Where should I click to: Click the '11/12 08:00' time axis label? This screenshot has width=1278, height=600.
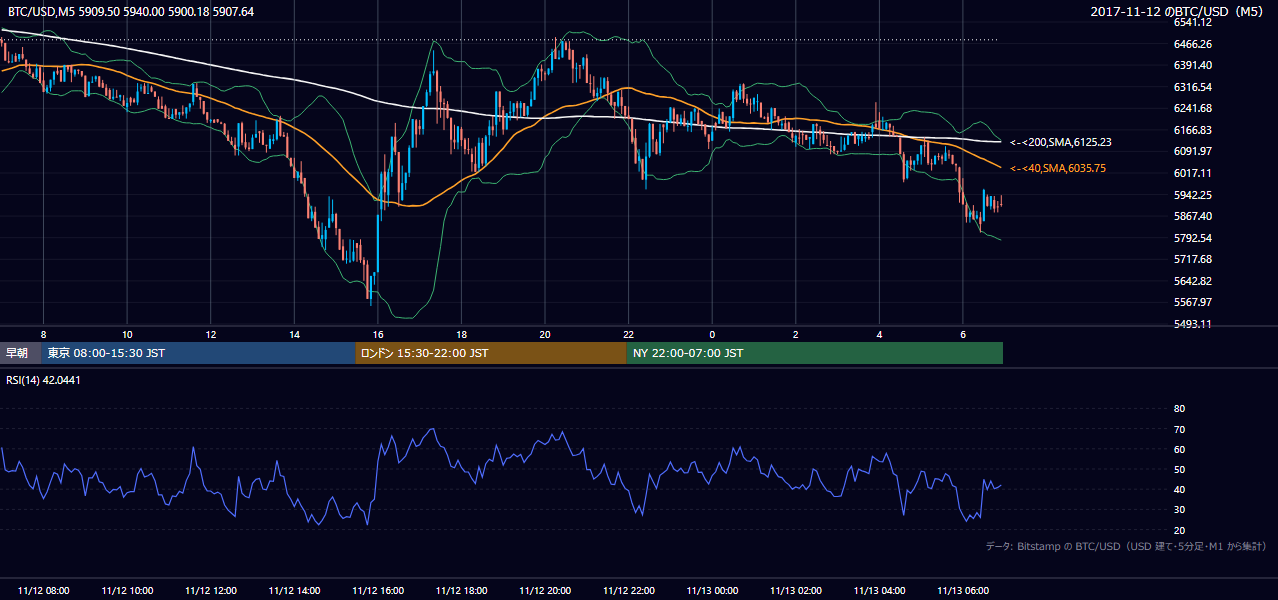[x=43, y=591]
